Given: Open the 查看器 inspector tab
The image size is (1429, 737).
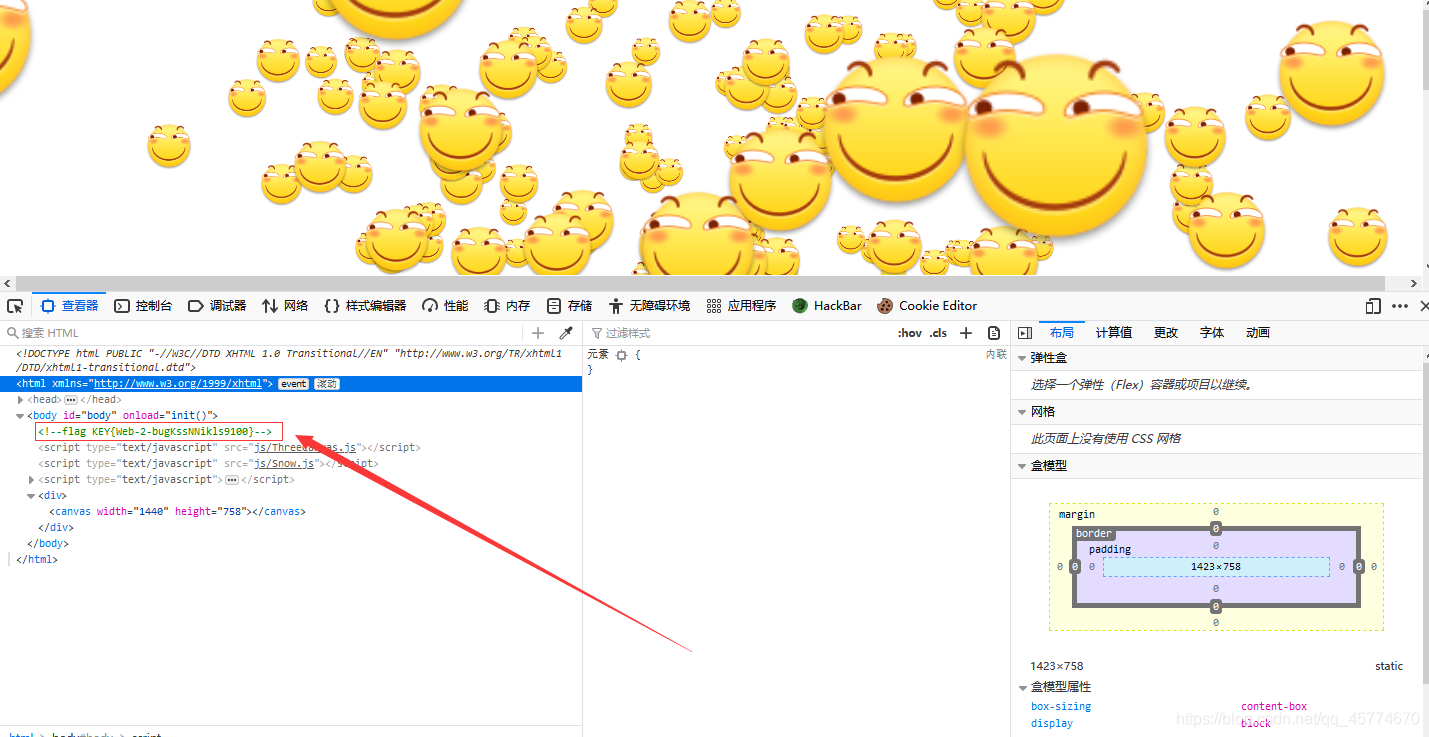Looking at the screenshot, I should (x=70, y=306).
